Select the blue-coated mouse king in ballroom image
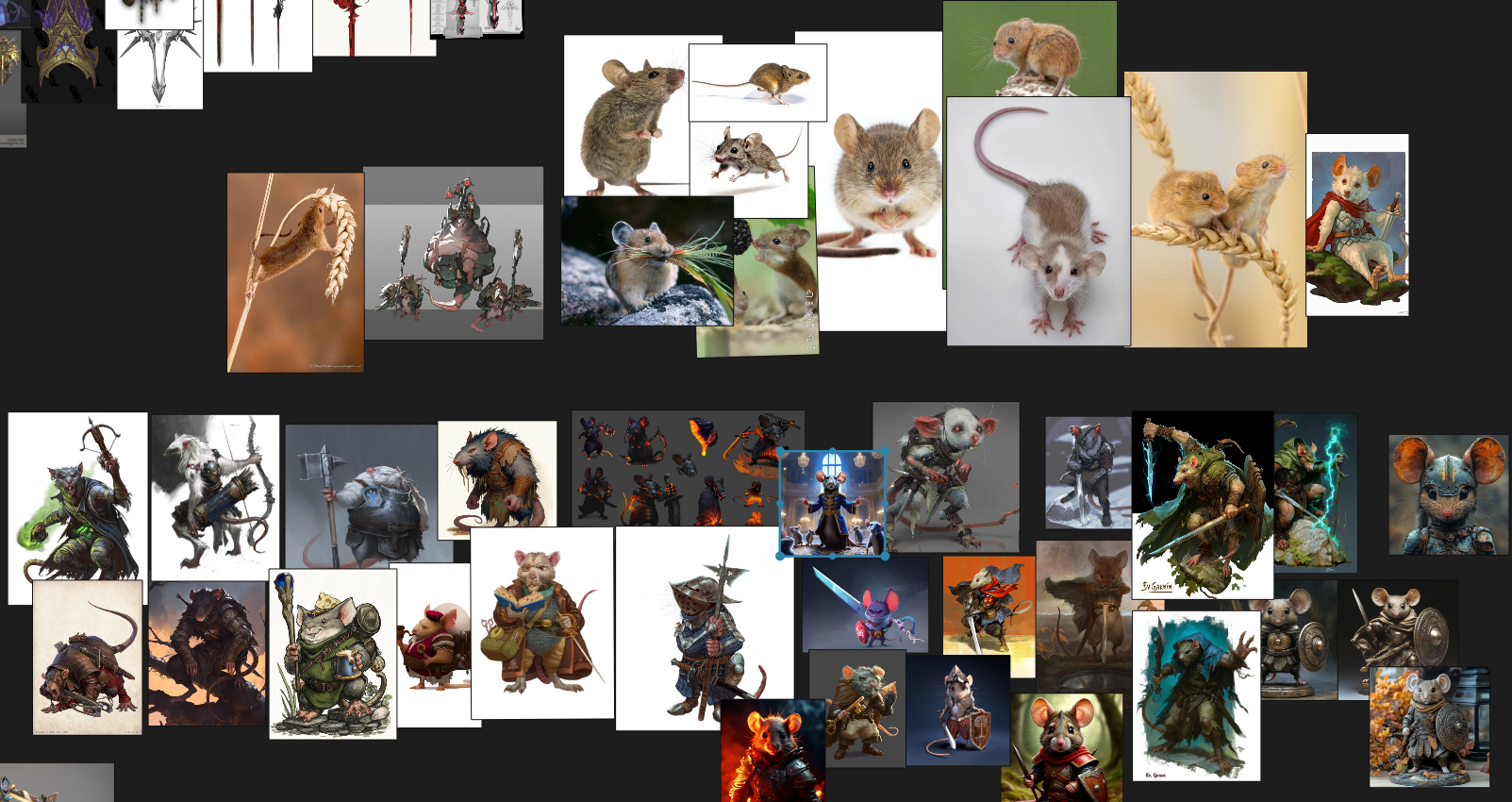 [x=833, y=504]
